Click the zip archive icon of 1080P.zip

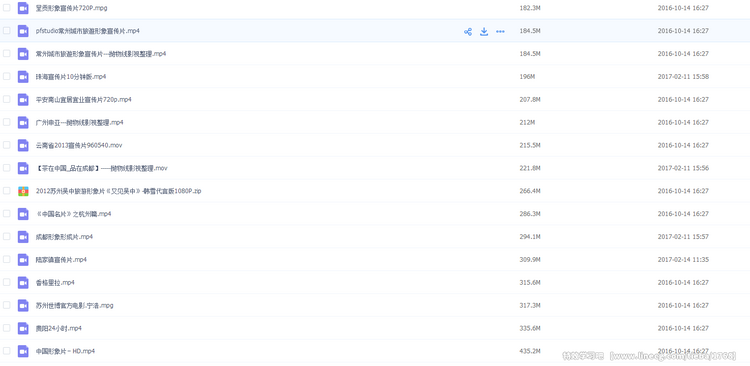pyautogui.click(x=23, y=191)
